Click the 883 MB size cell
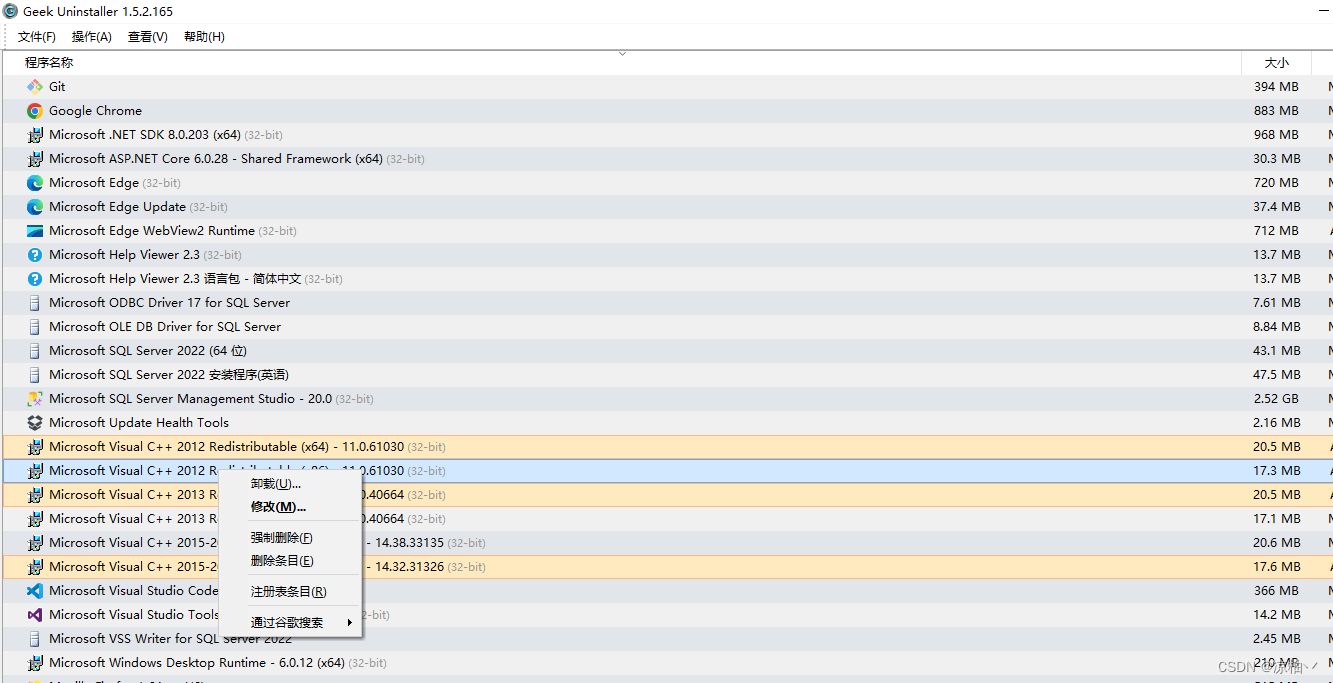Image resolution: width=1333 pixels, height=683 pixels. [1276, 111]
